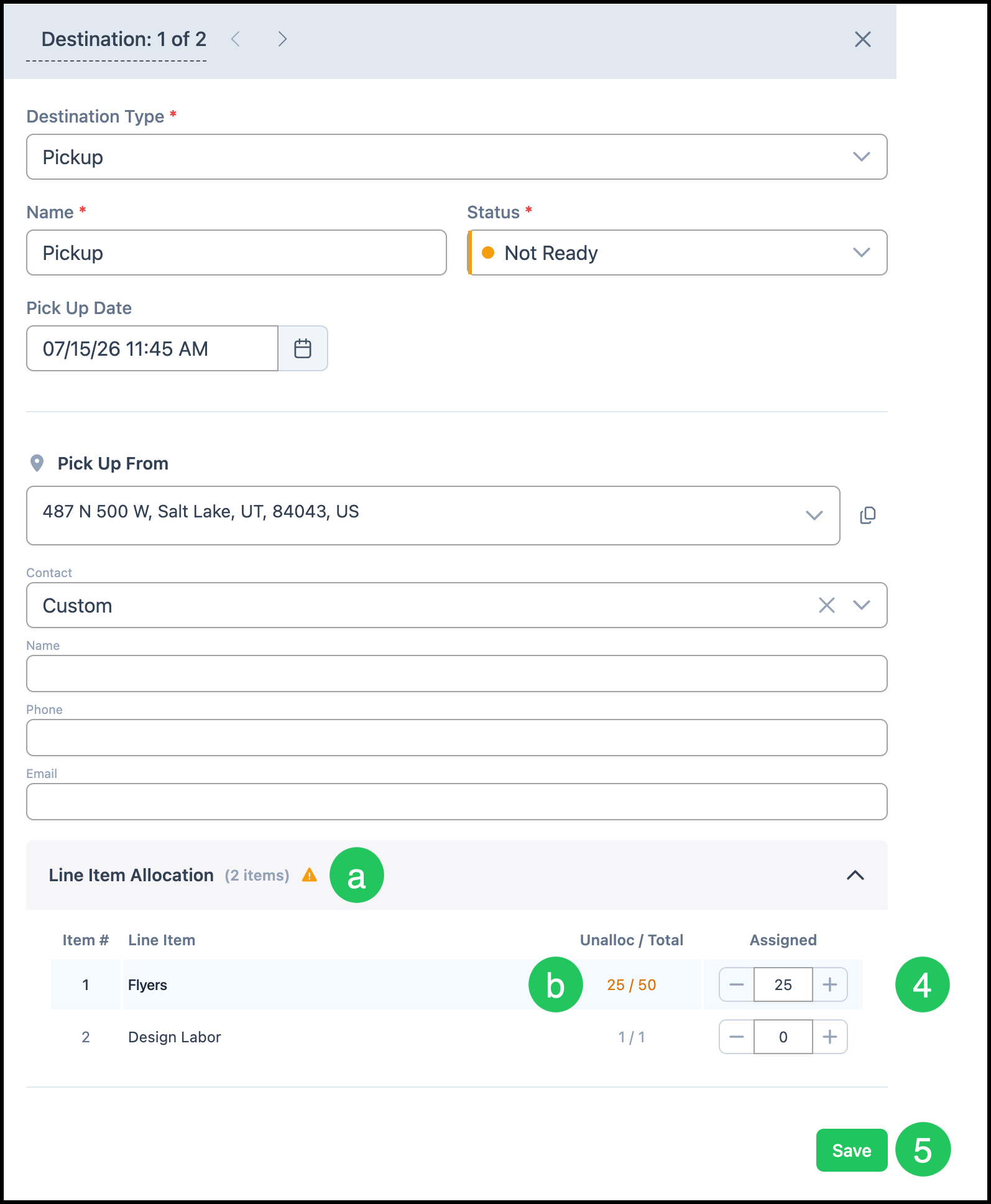Edit the destination Name field showing Pickup

[236, 252]
